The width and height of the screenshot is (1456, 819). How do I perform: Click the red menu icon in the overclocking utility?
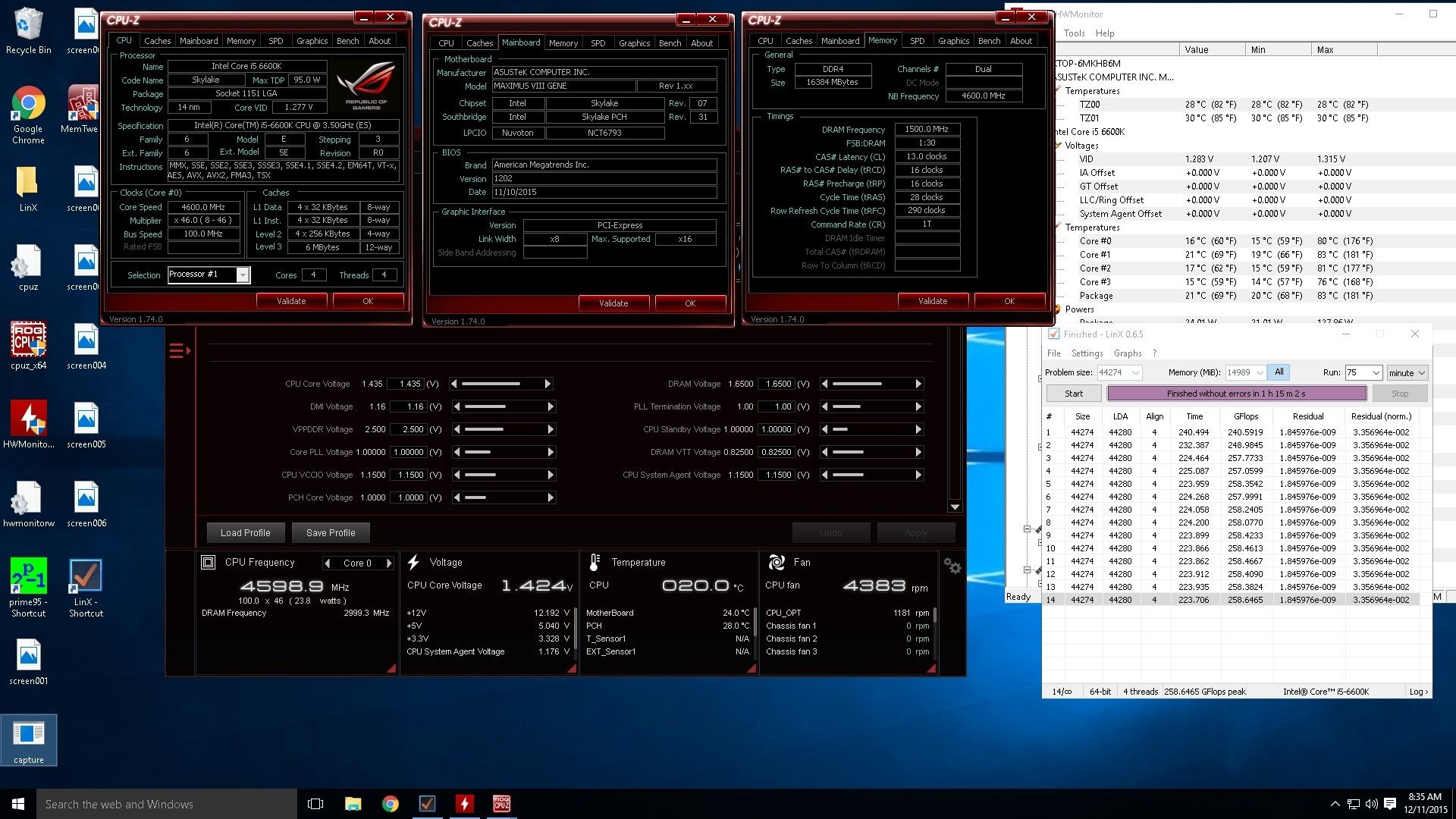[179, 350]
